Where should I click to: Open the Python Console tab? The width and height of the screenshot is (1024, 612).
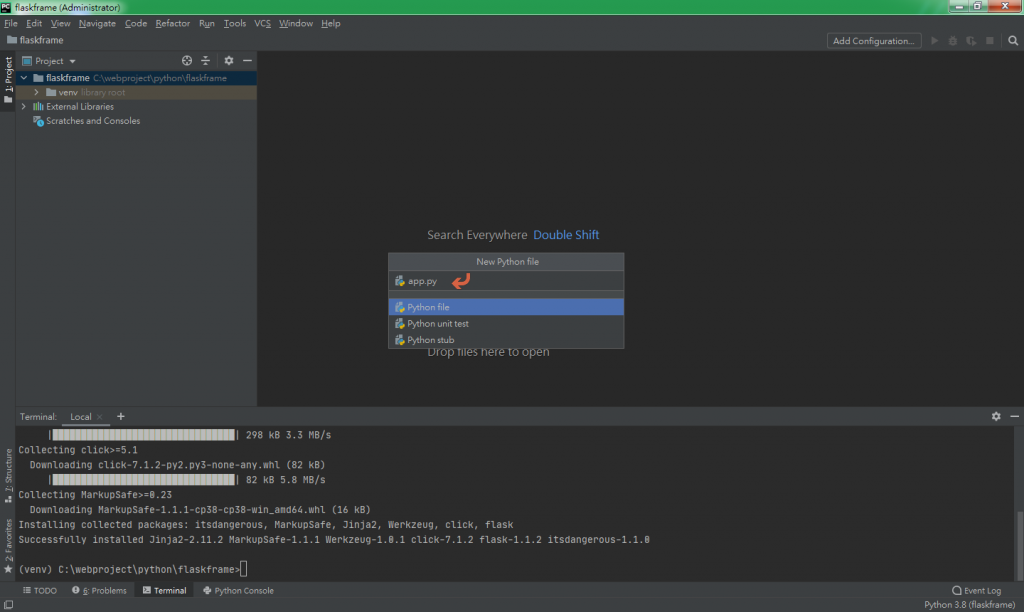[238, 590]
